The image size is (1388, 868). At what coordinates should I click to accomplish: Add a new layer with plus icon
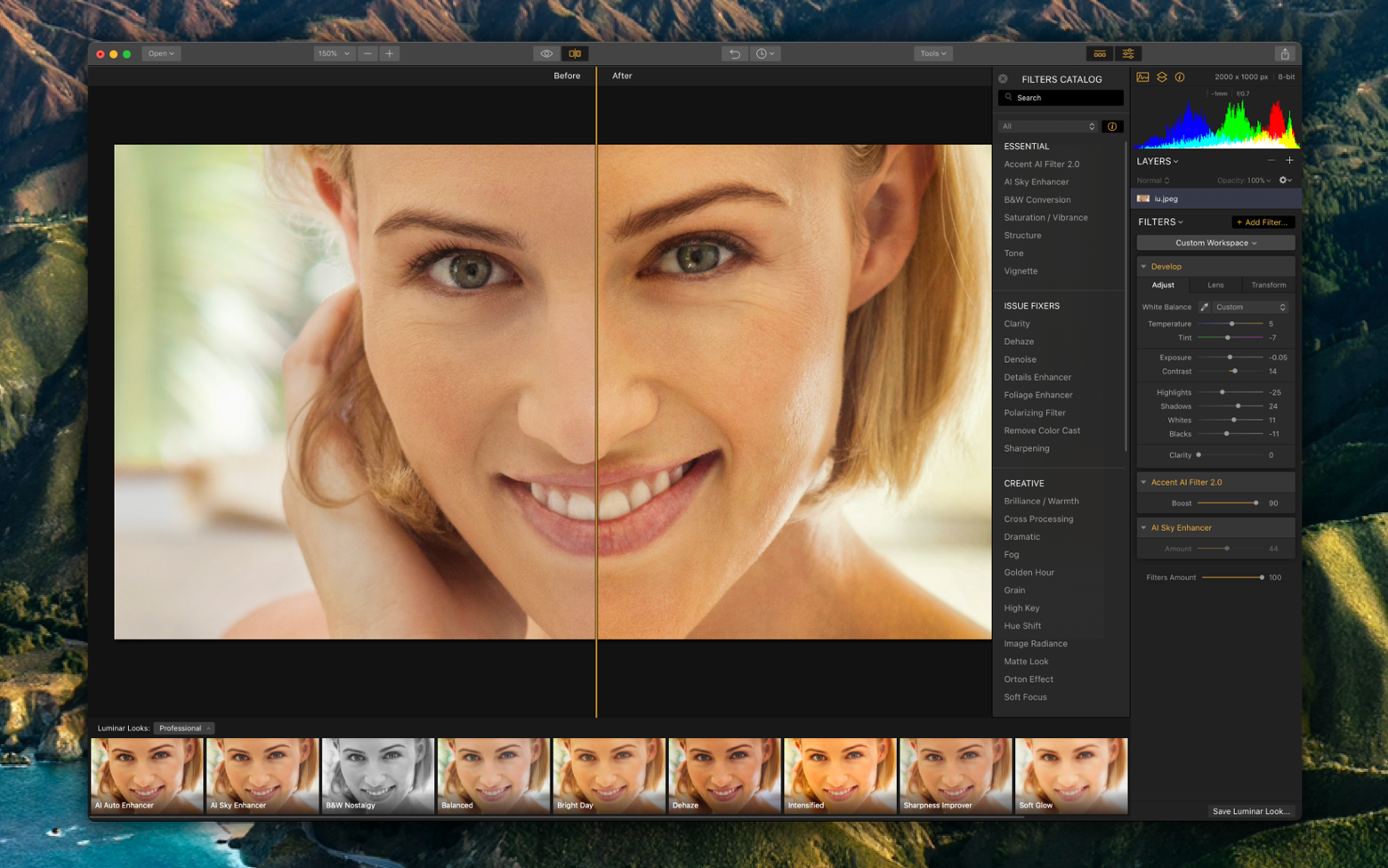coord(1289,161)
